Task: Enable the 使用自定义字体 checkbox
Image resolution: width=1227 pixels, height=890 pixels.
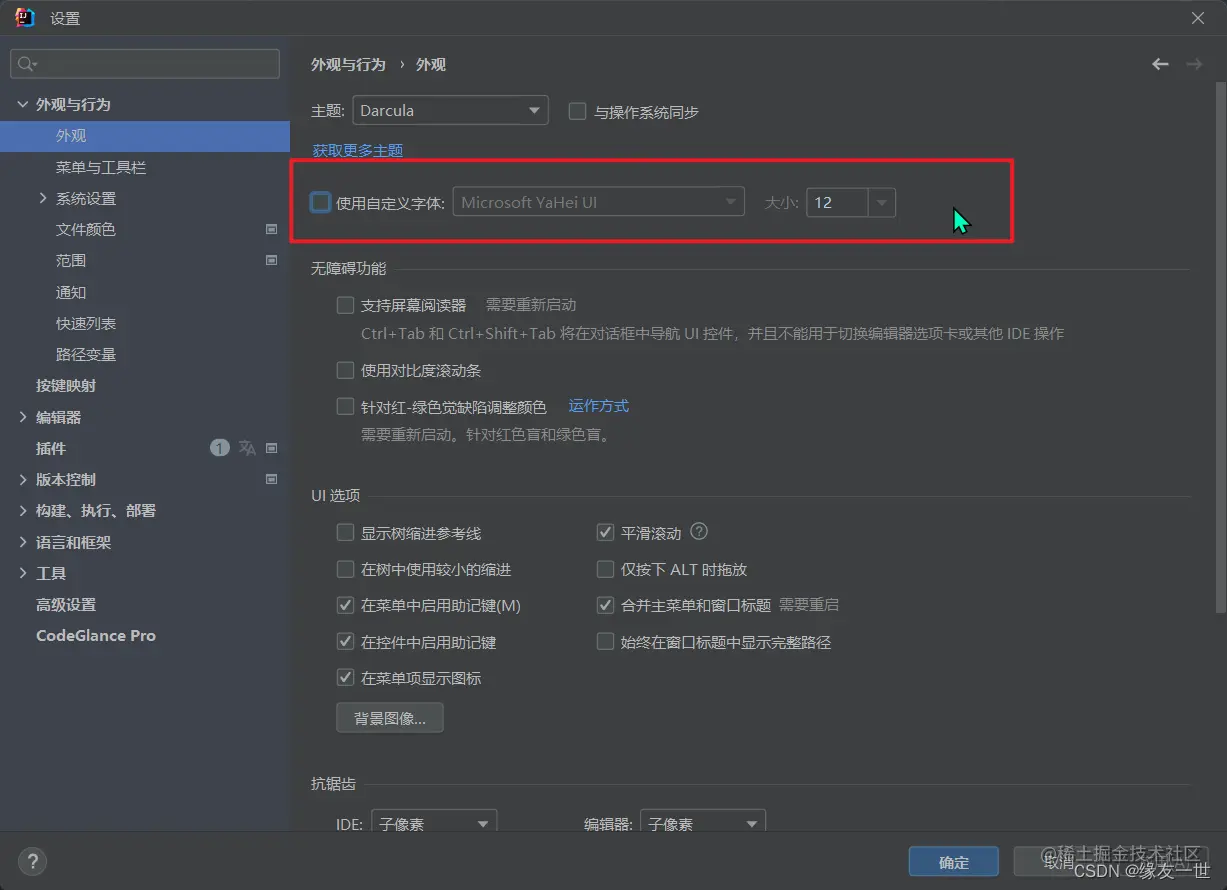Action: (320, 201)
